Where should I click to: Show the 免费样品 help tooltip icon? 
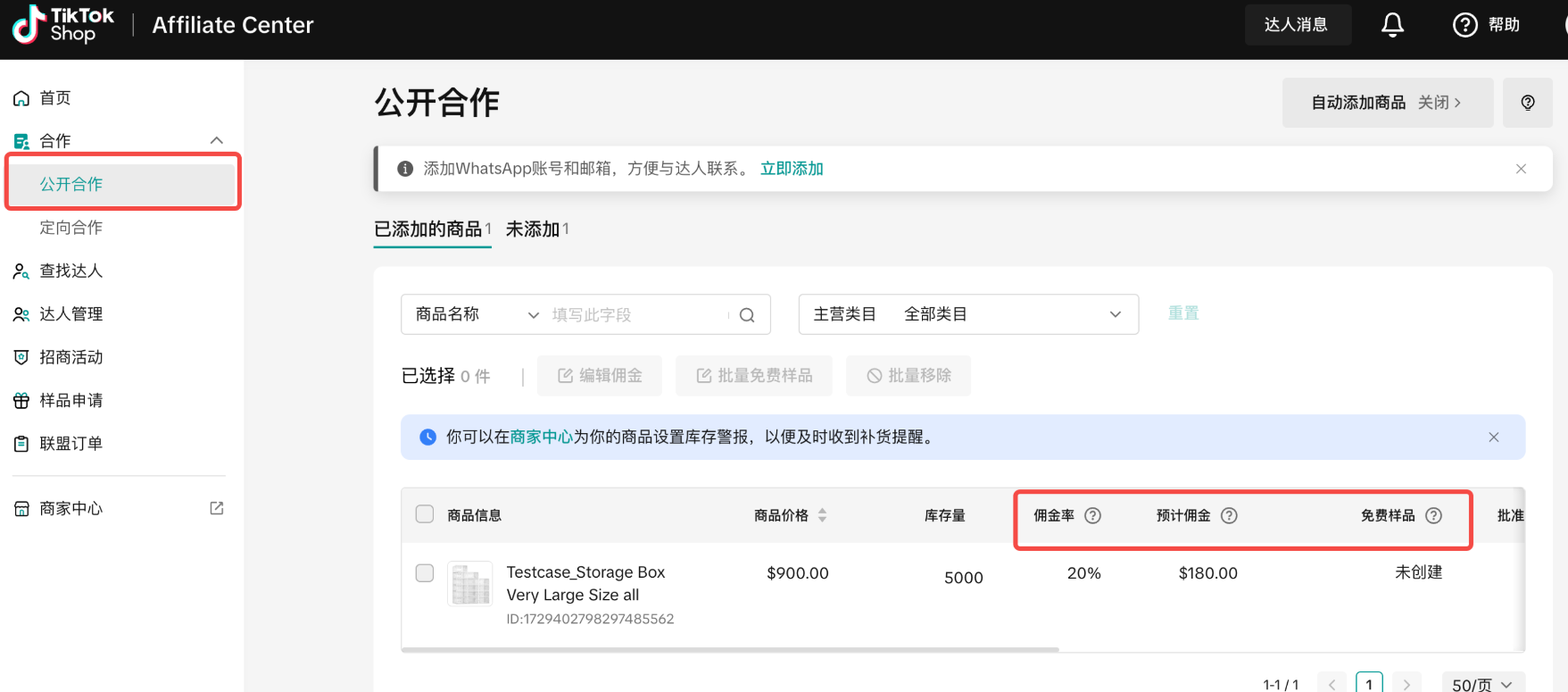point(1433,515)
